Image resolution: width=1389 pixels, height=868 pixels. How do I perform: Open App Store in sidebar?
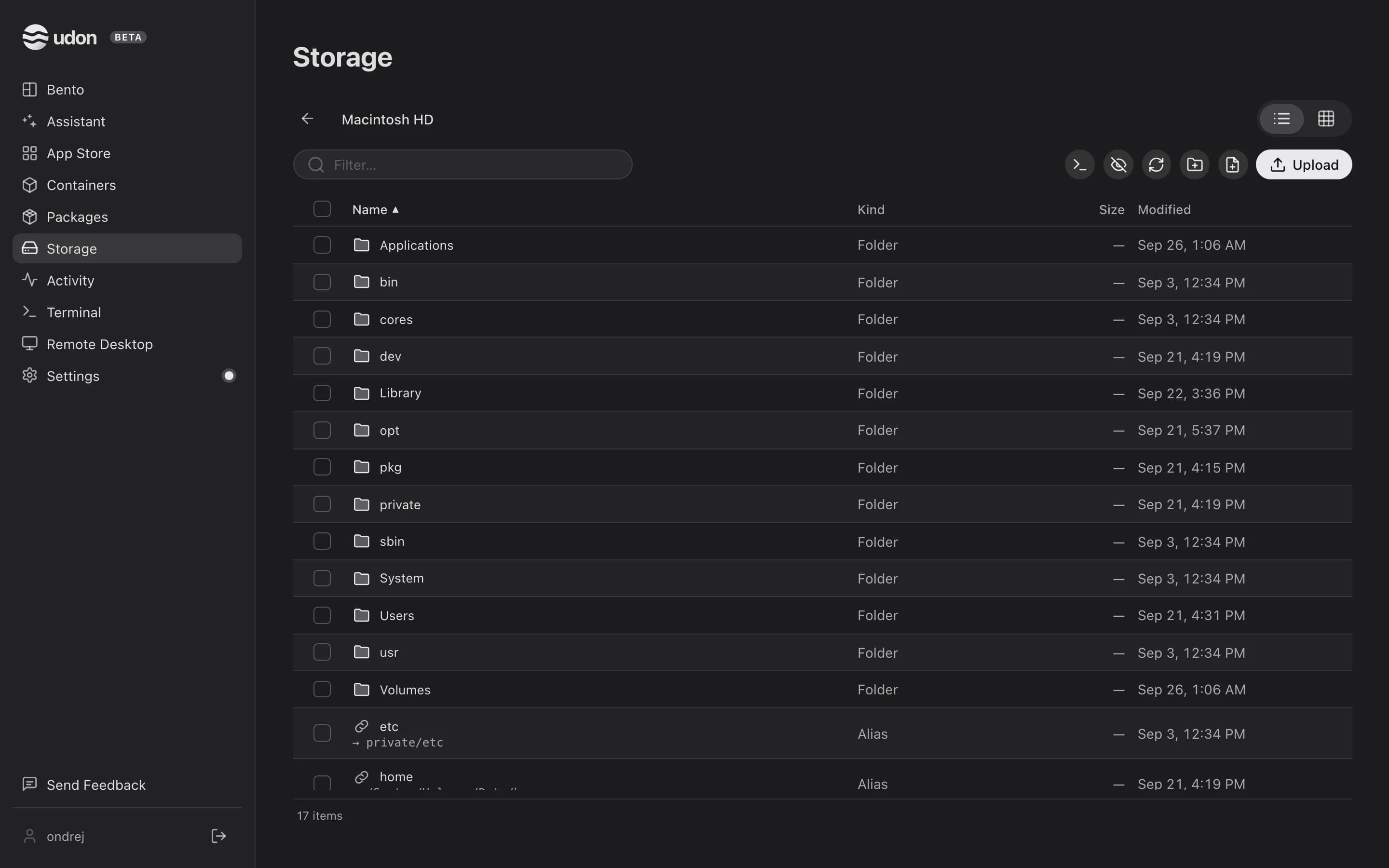coord(127,153)
